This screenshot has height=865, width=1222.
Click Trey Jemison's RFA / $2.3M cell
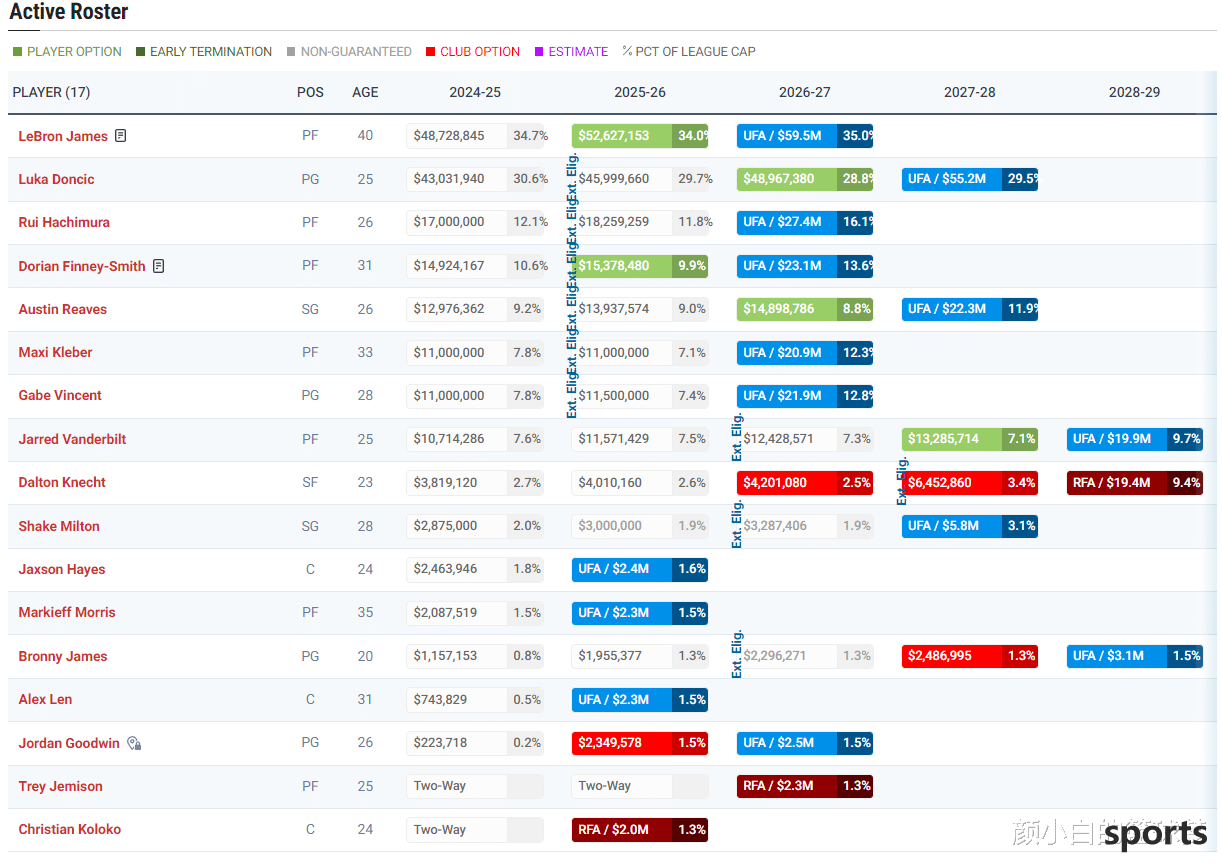[x=805, y=786]
